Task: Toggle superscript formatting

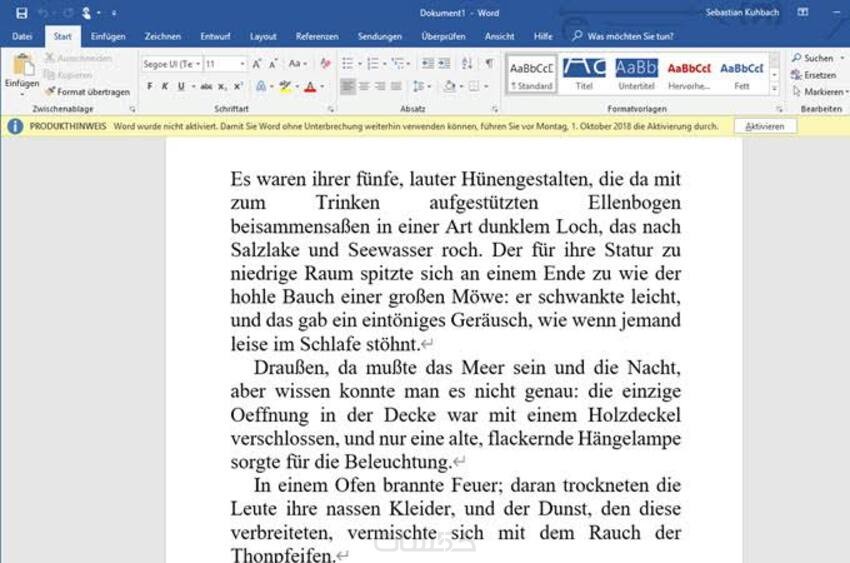Action: (x=237, y=86)
